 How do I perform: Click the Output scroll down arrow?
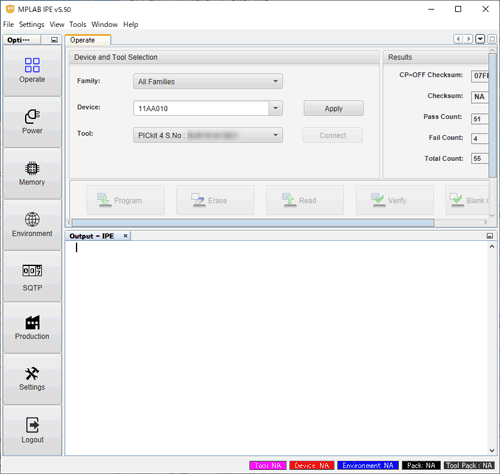pyautogui.click(x=492, y=450)
